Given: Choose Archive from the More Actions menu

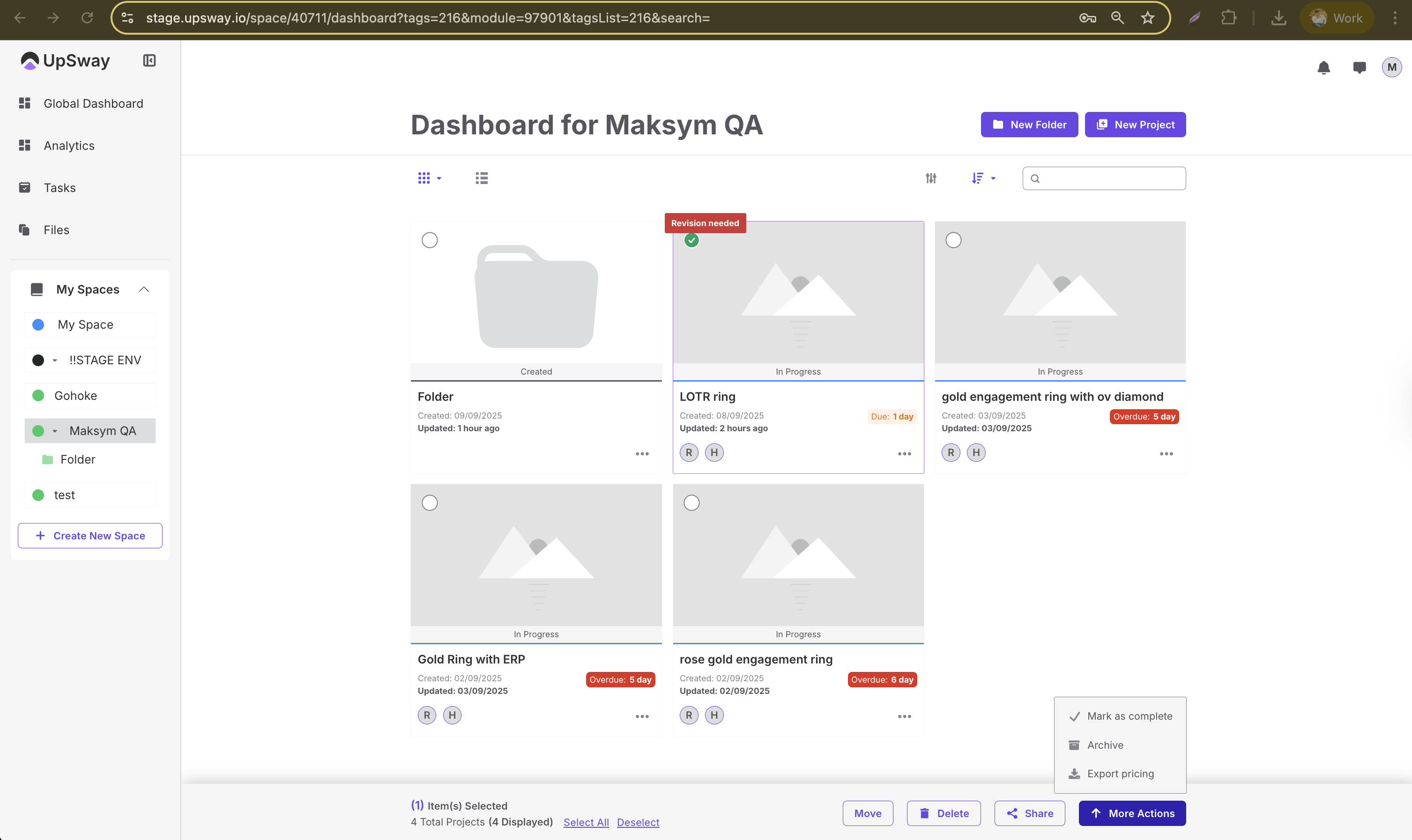Looking at the screenshot, I should coord(1105,745).
